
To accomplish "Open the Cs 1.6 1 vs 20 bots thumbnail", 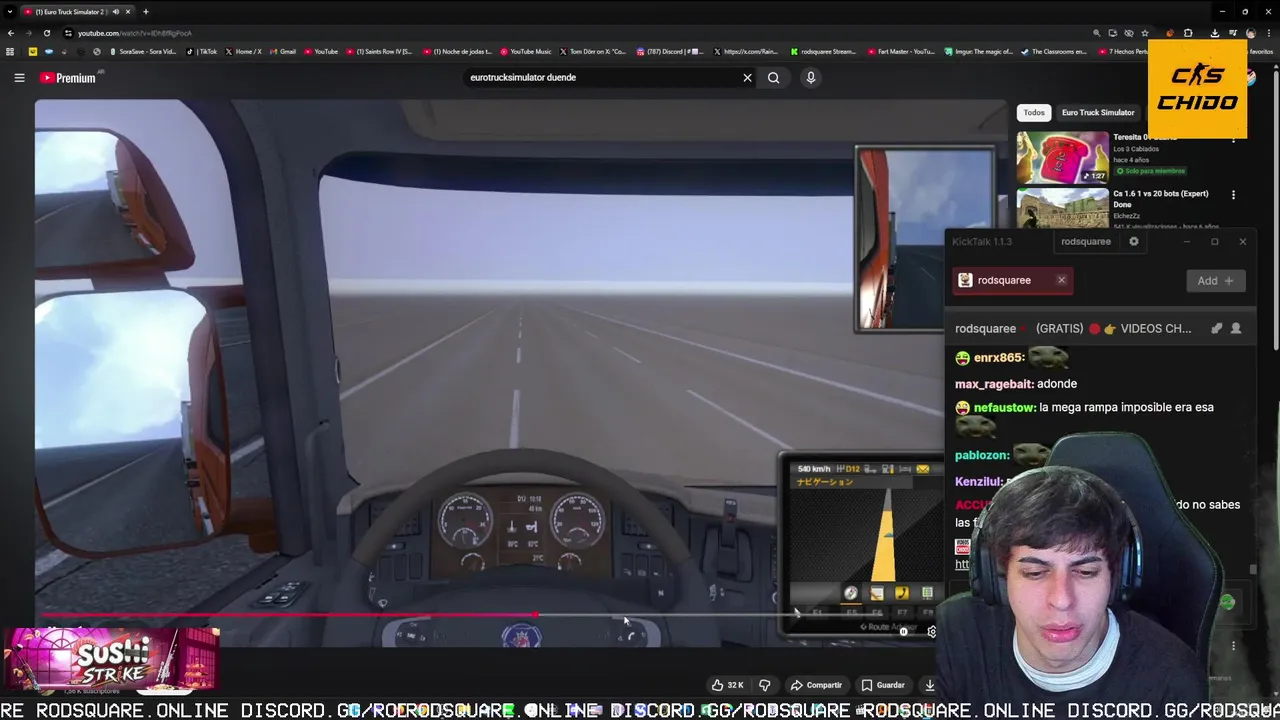I will click(1062, 208).
